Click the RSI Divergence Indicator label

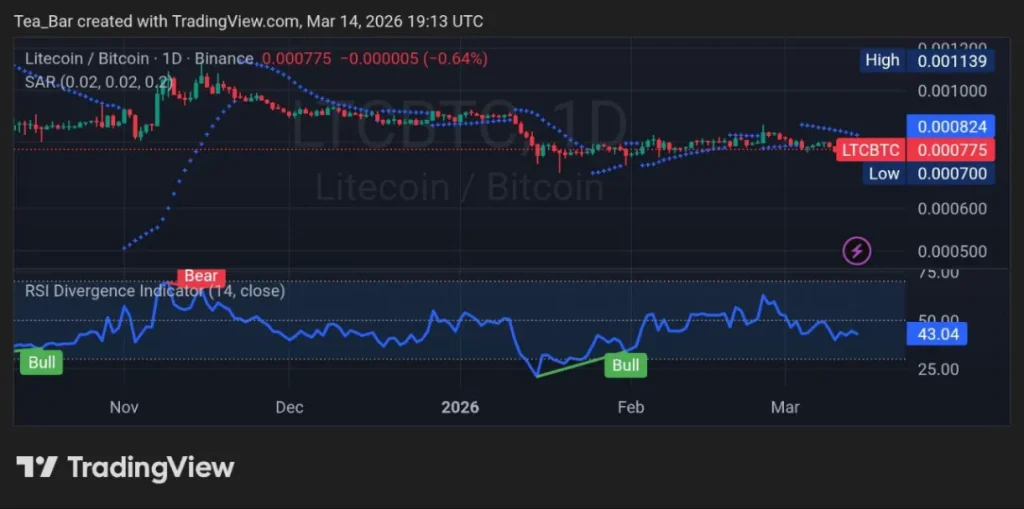pyautogui.click(x=155, y=291)
